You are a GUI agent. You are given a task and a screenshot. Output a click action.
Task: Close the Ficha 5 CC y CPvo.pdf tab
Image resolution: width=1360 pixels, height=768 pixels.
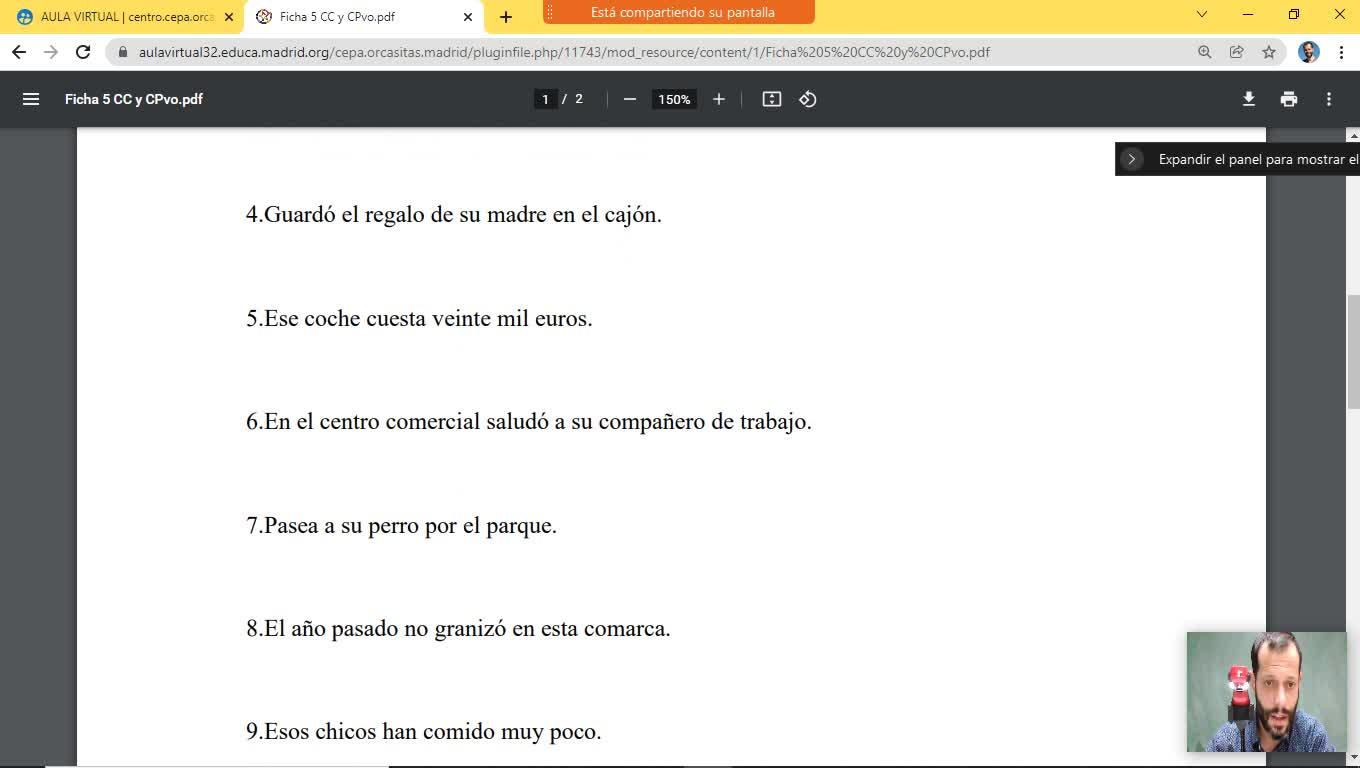pos(468,17)
